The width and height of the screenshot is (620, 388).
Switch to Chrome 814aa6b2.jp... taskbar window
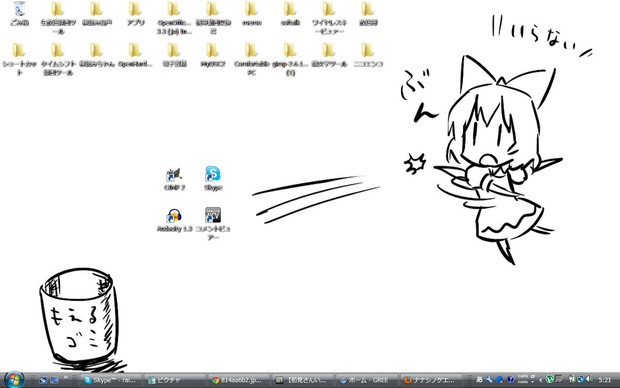[x=238, y=380]
